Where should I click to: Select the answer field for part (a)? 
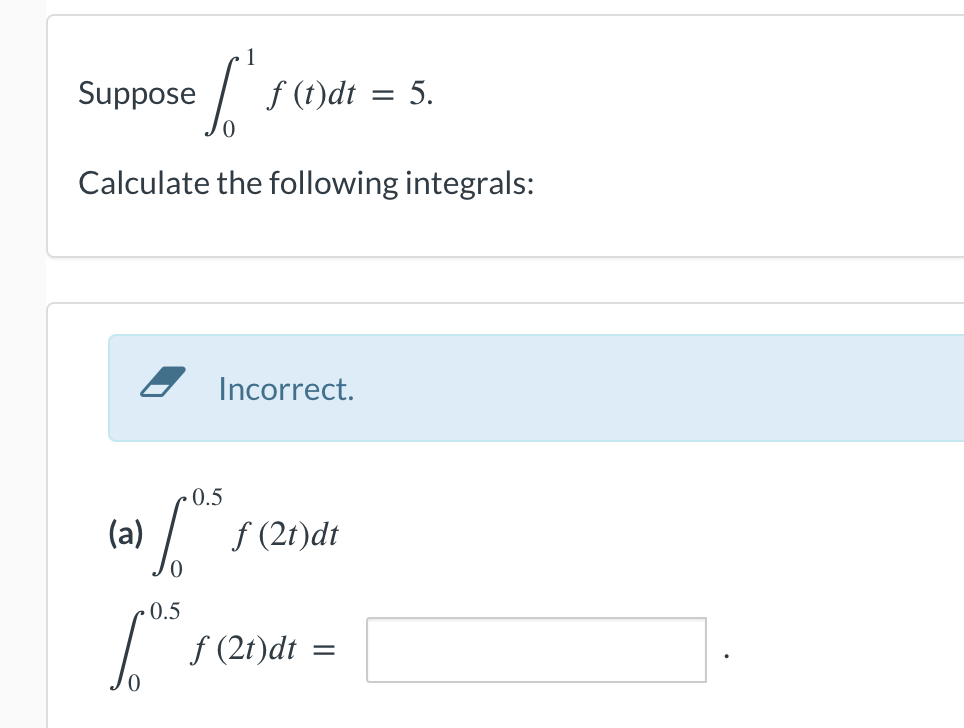(x=536, y=649)
